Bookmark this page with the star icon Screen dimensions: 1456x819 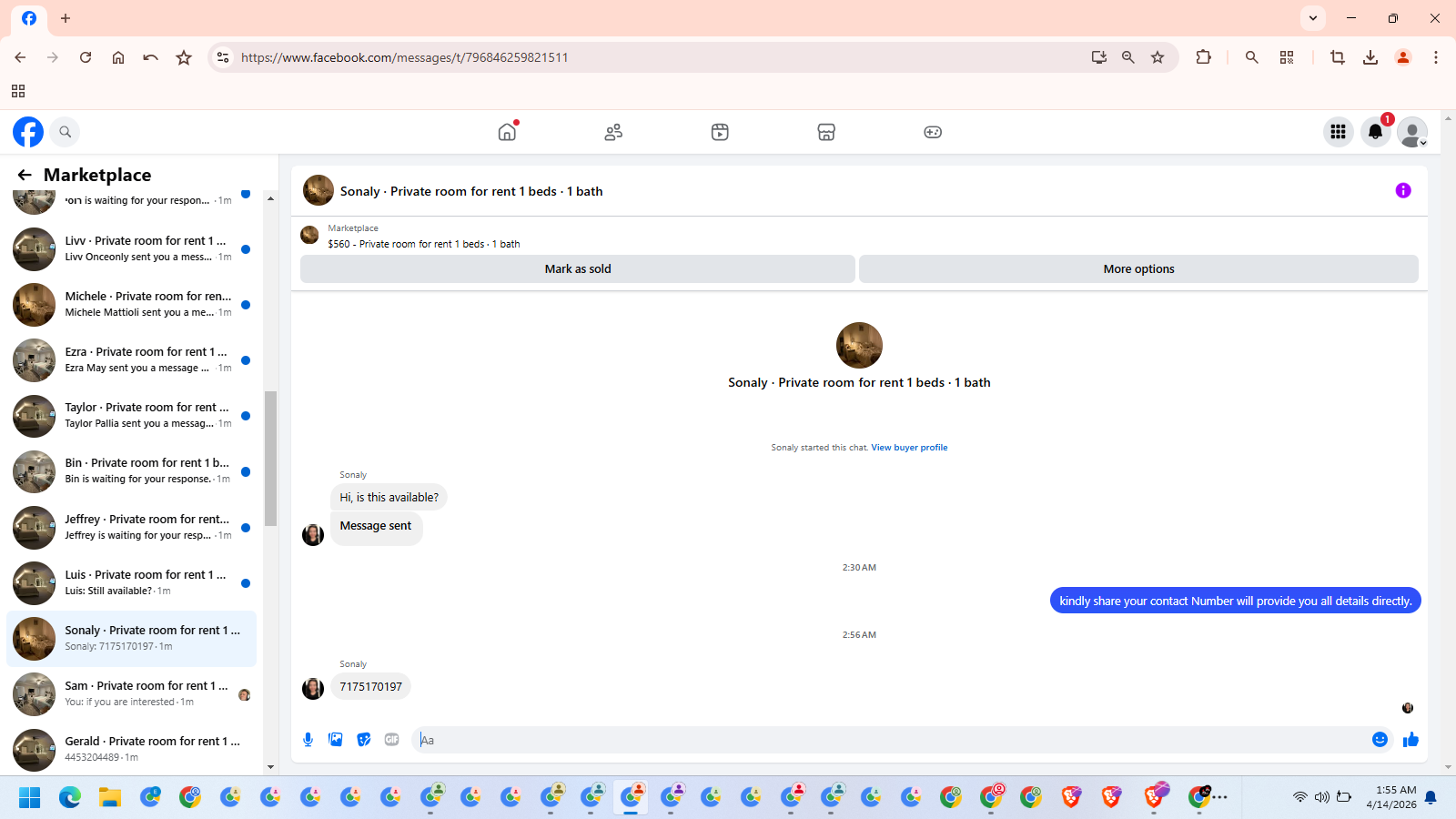pos(1158,57)
